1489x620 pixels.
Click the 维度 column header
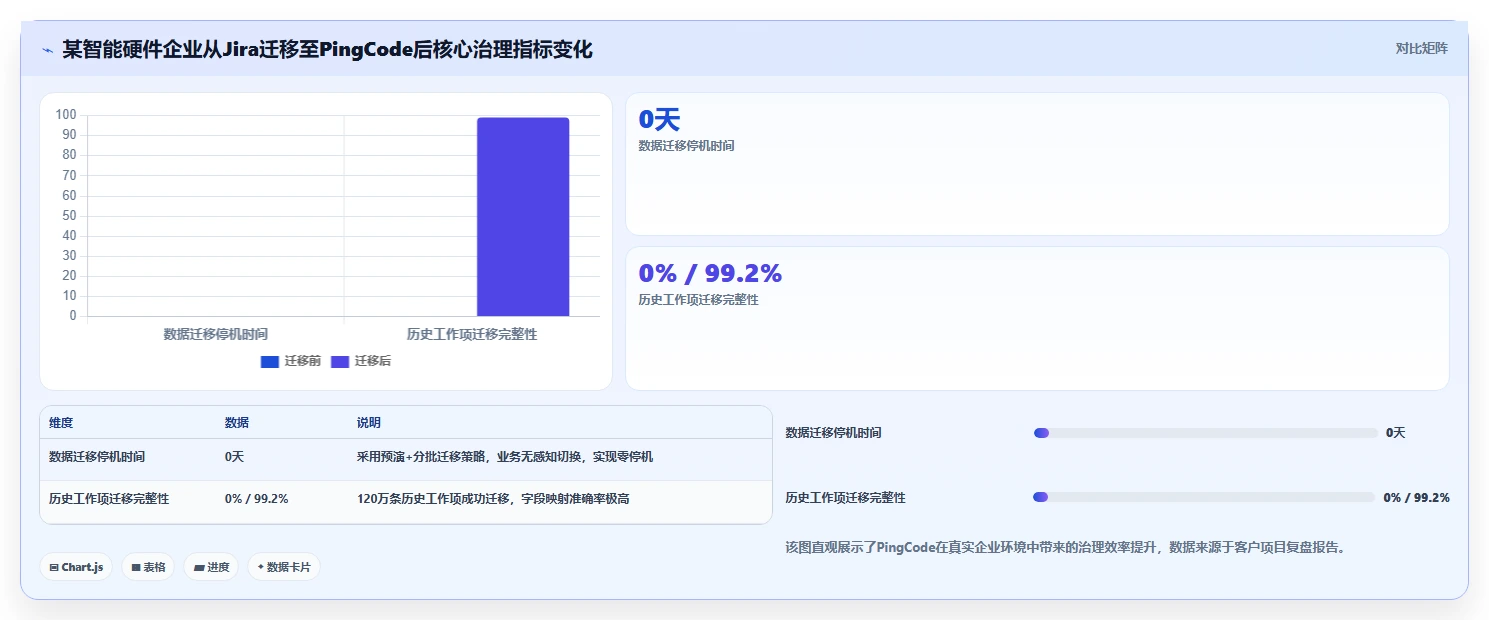(61, 423)
